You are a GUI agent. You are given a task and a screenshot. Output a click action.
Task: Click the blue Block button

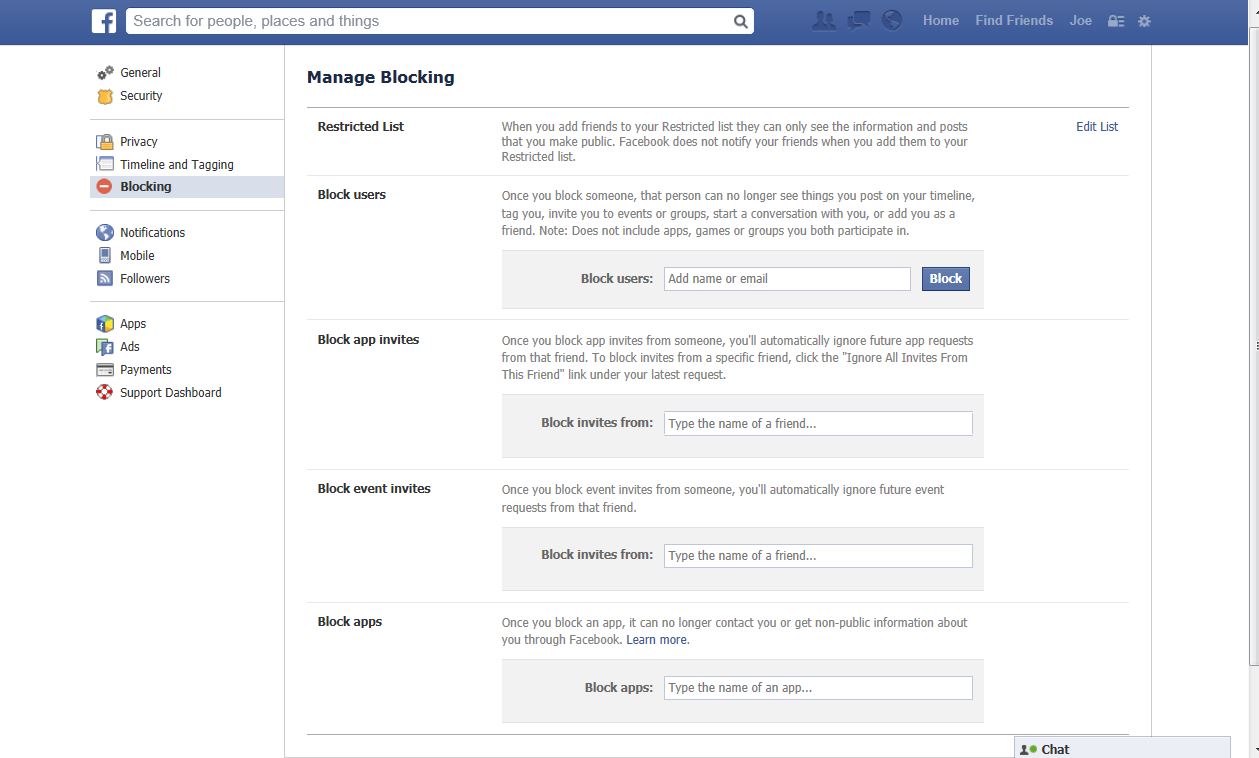(945, 279)
